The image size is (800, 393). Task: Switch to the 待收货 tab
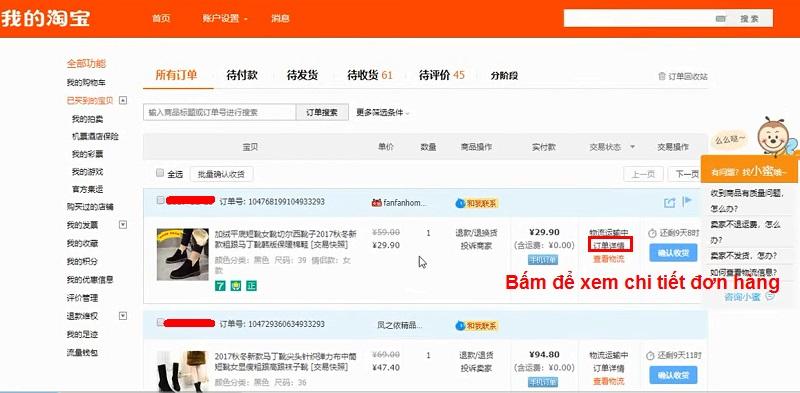click(x=370, y=76)
